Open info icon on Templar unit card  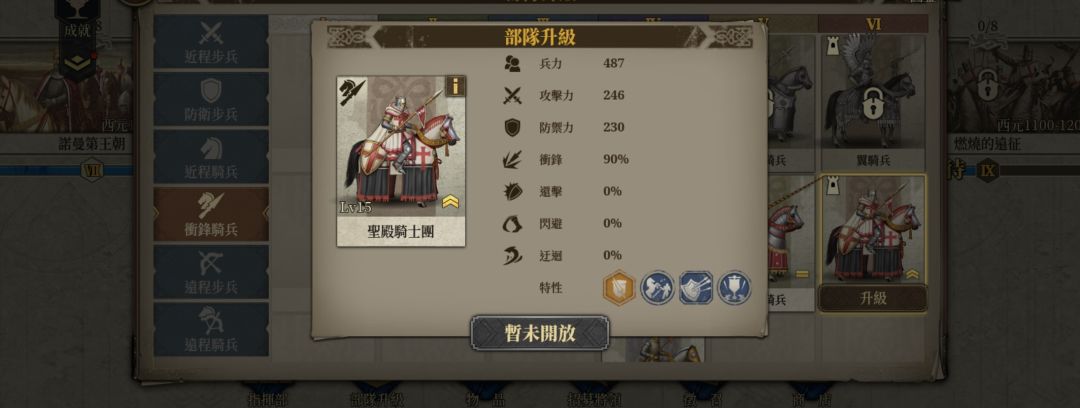(x=455, y=86)
